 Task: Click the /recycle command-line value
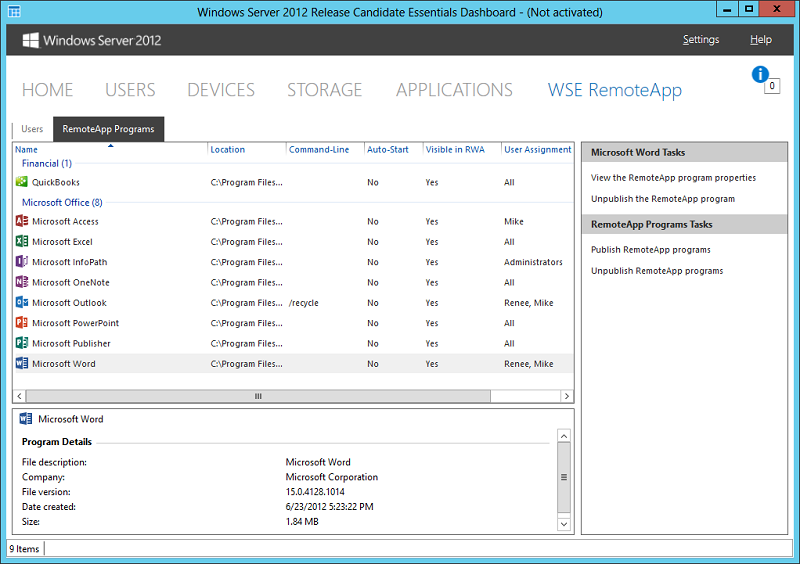tap(304, 303)
